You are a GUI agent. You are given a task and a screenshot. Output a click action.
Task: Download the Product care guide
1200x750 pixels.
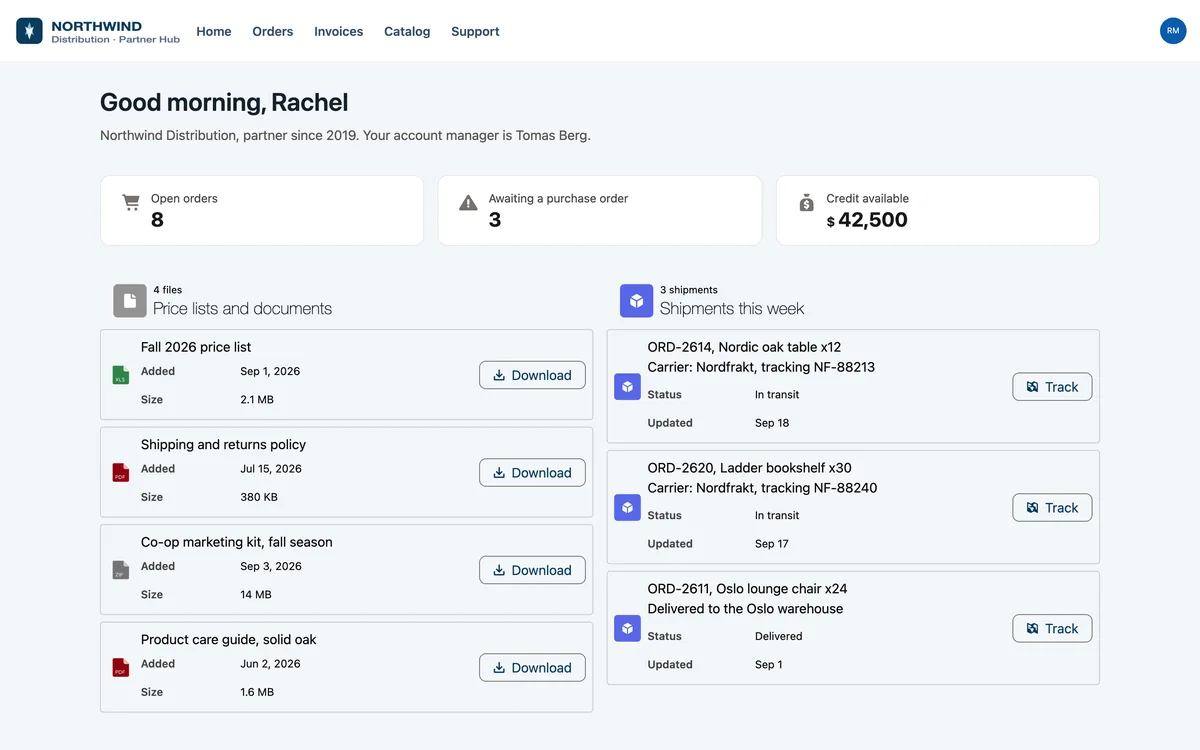click(x=532, y=668)
